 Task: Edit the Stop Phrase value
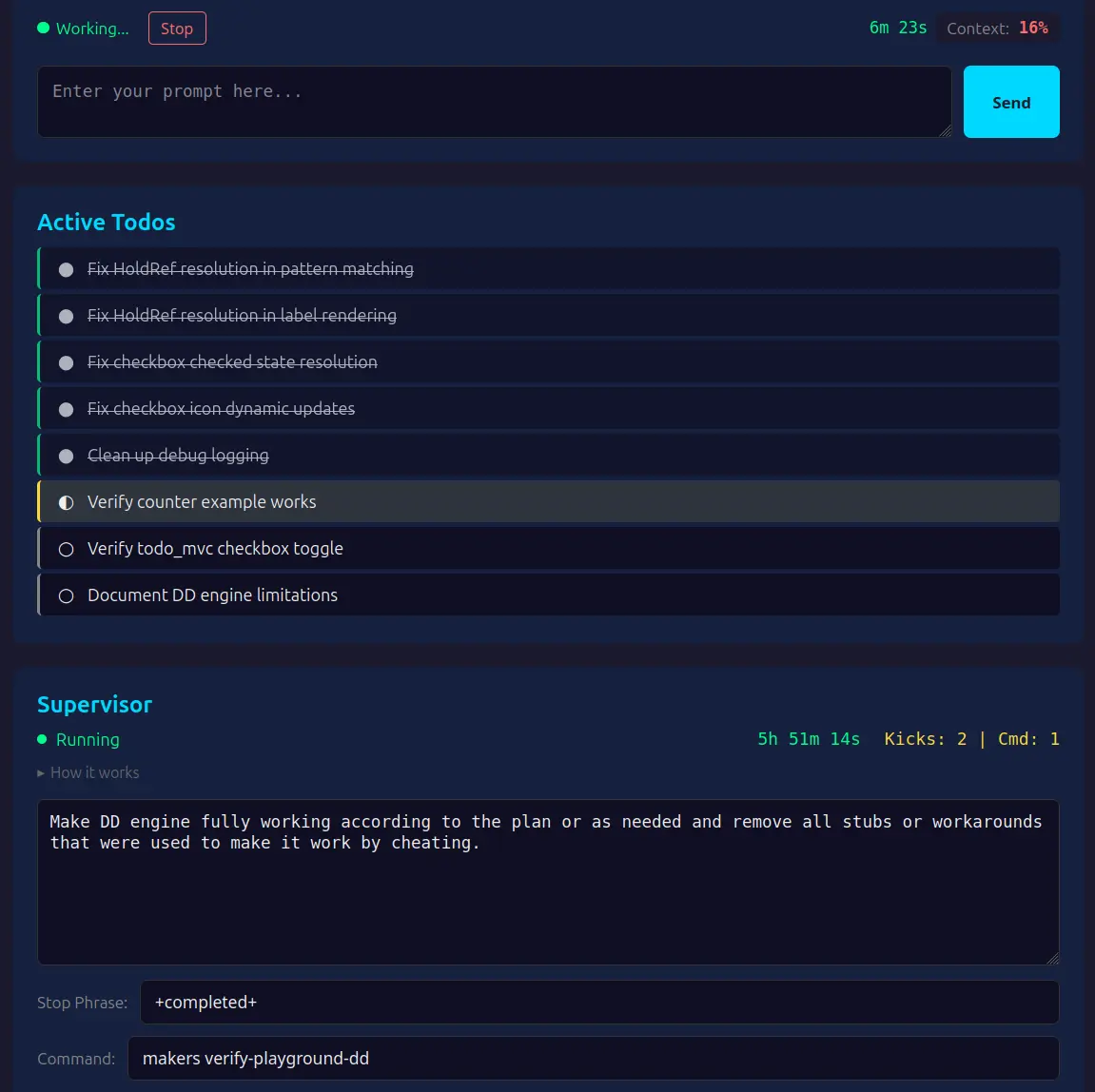coord(598,1002)
